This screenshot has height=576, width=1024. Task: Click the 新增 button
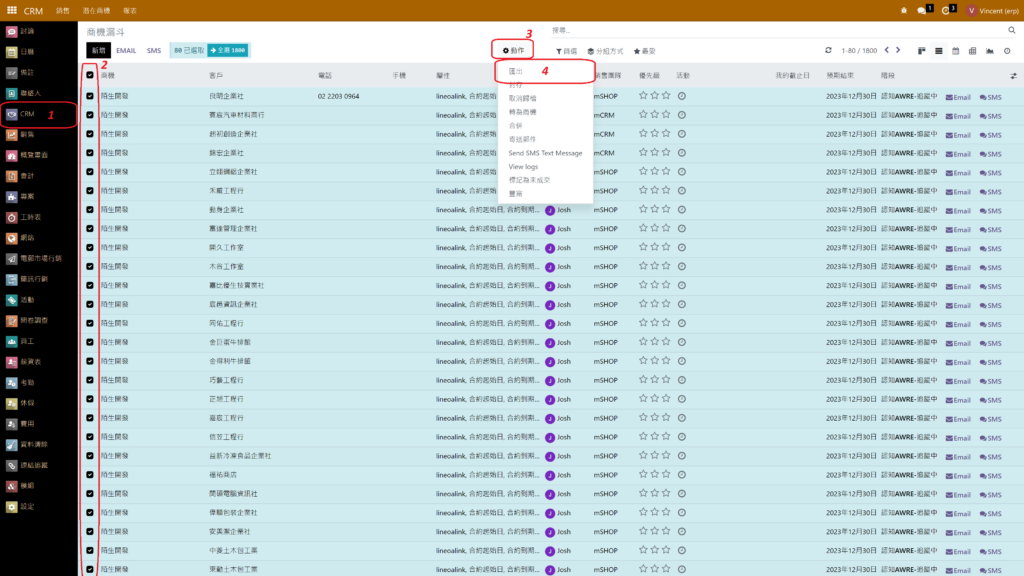[98, 50]
